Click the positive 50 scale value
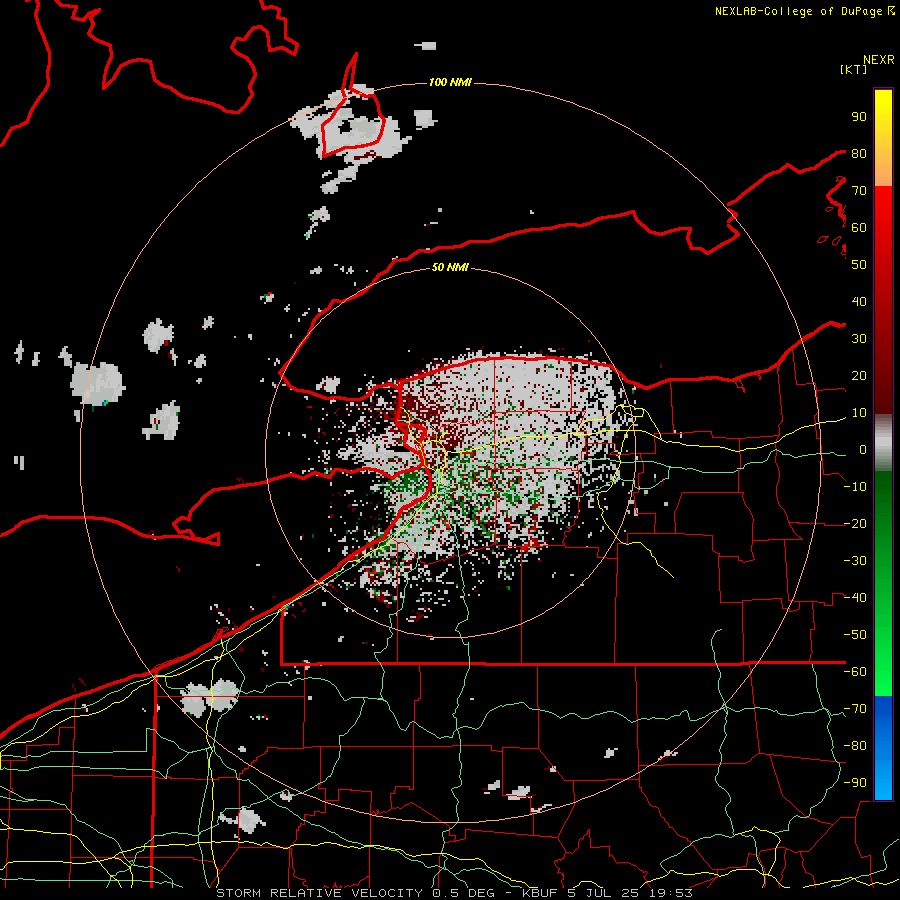Screen dimensions: 900x900 coord(859,265)
